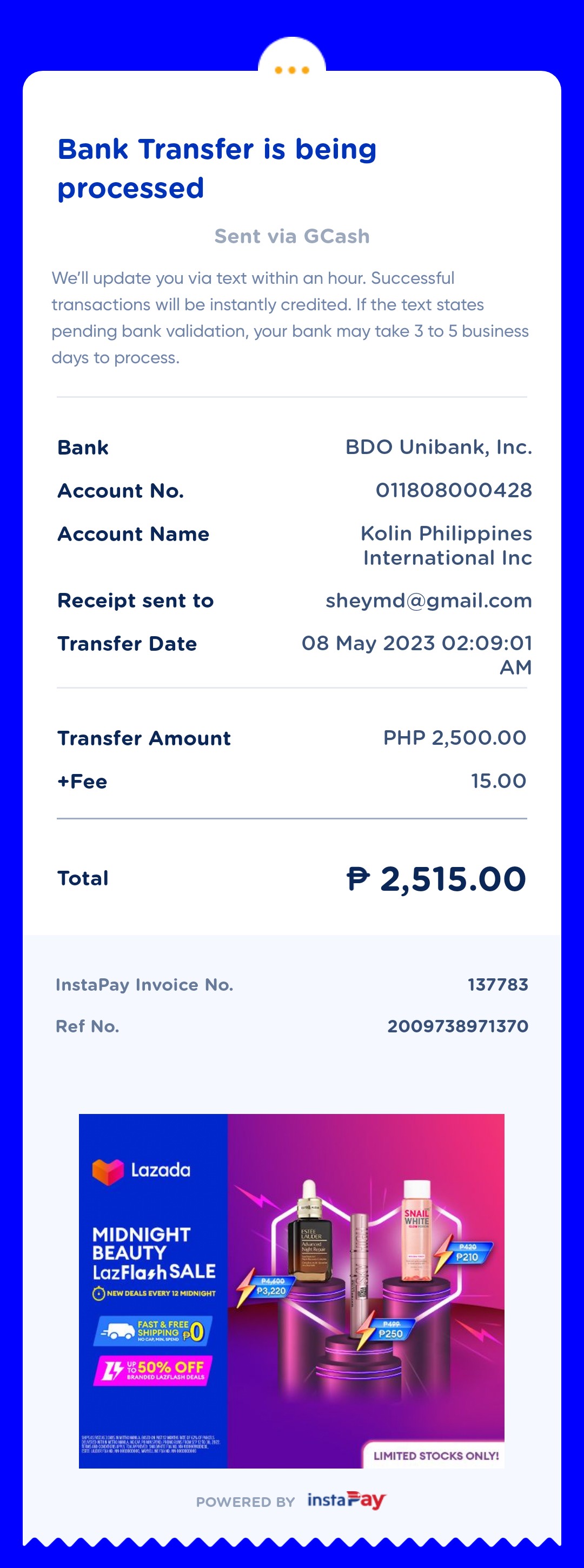This screenshot has height=1568, width=584.
Task: Select the Ref No. value 2009738971370
Action: [x=457, y=1026]
